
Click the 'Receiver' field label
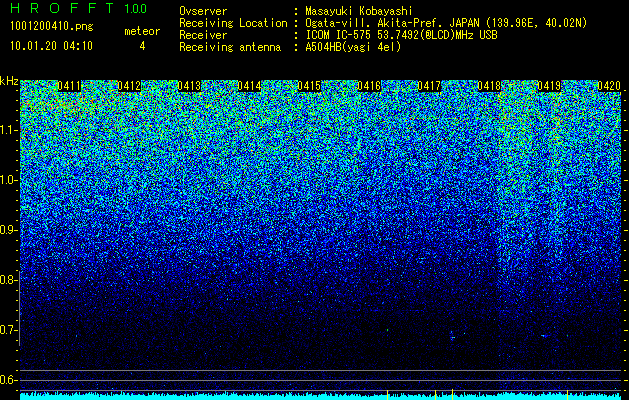coord(203,35)
